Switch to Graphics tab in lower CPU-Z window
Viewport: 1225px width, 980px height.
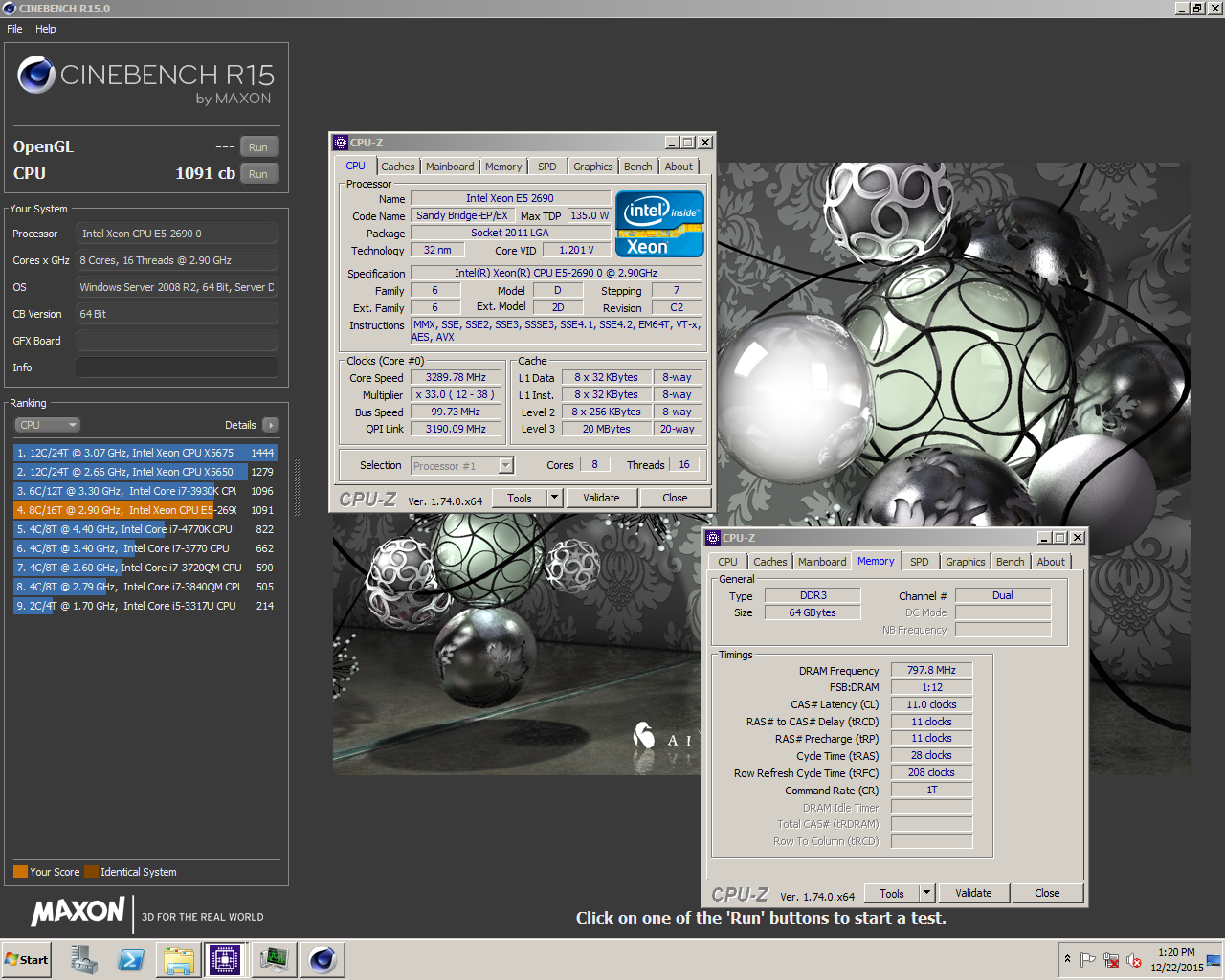[966, 562]
